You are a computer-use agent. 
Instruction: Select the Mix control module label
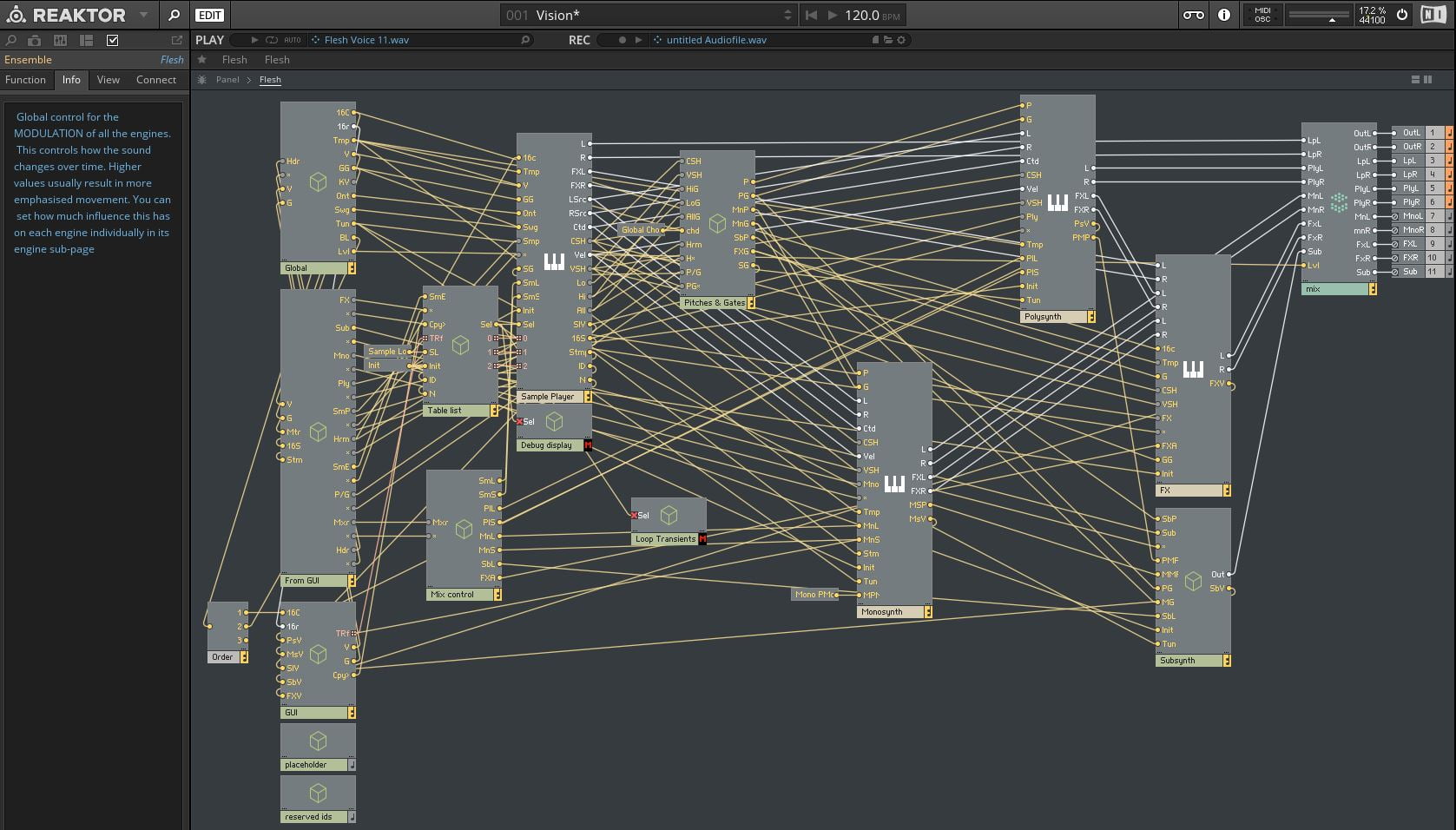(x=452, y=595)
